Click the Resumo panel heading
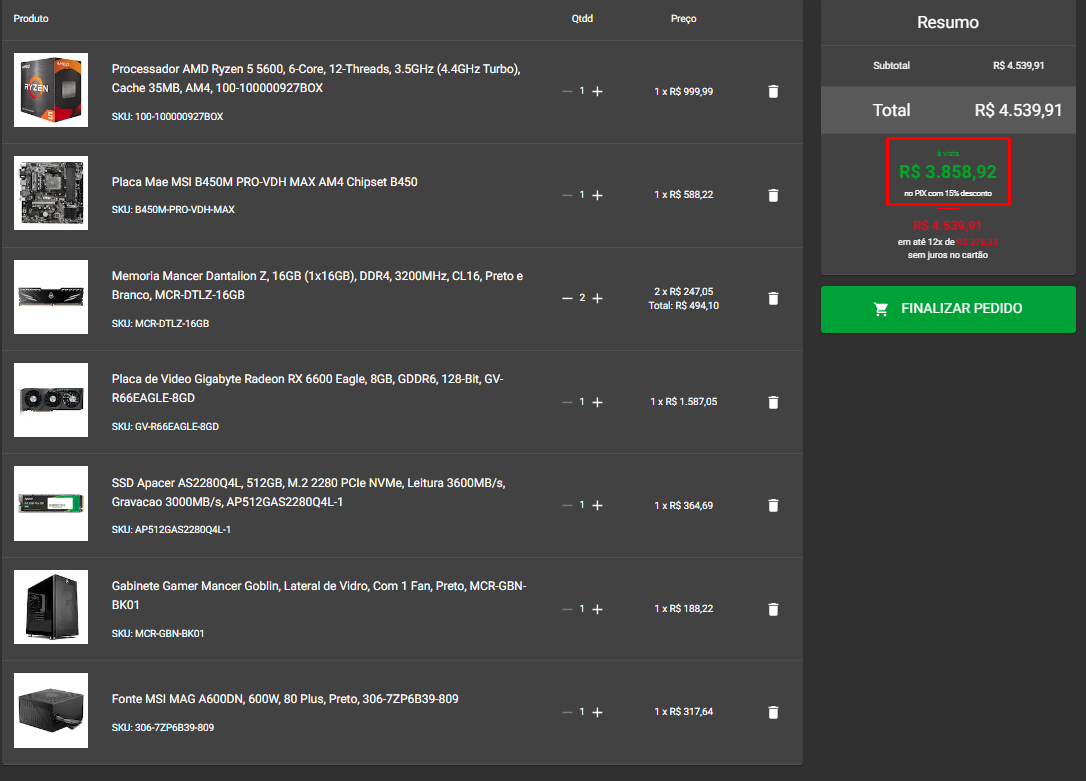The image size is (1086, 781). 947,22
